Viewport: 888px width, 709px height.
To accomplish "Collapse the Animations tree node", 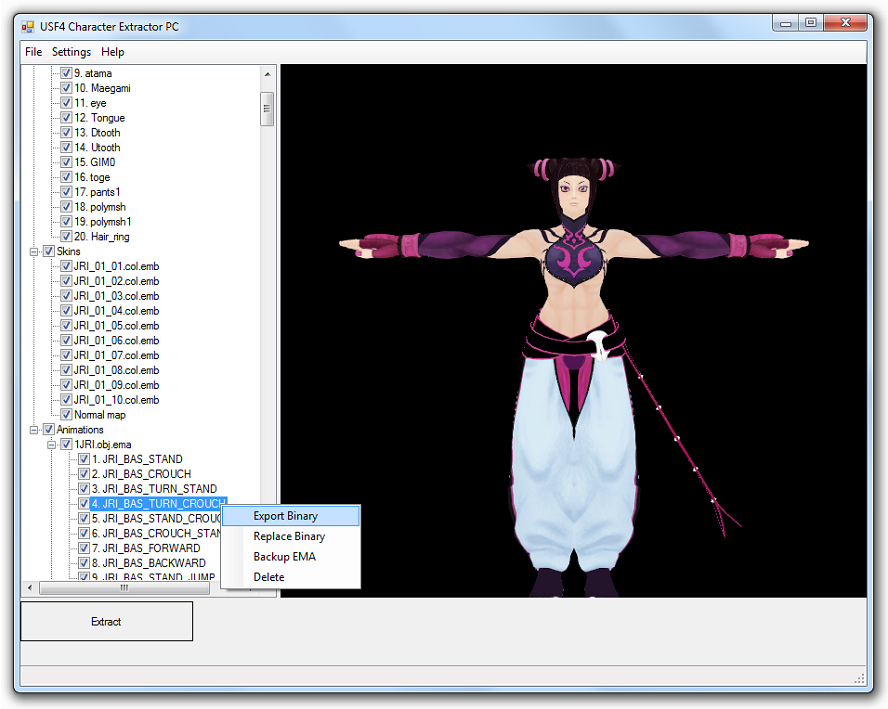I will tap(34, 430).
